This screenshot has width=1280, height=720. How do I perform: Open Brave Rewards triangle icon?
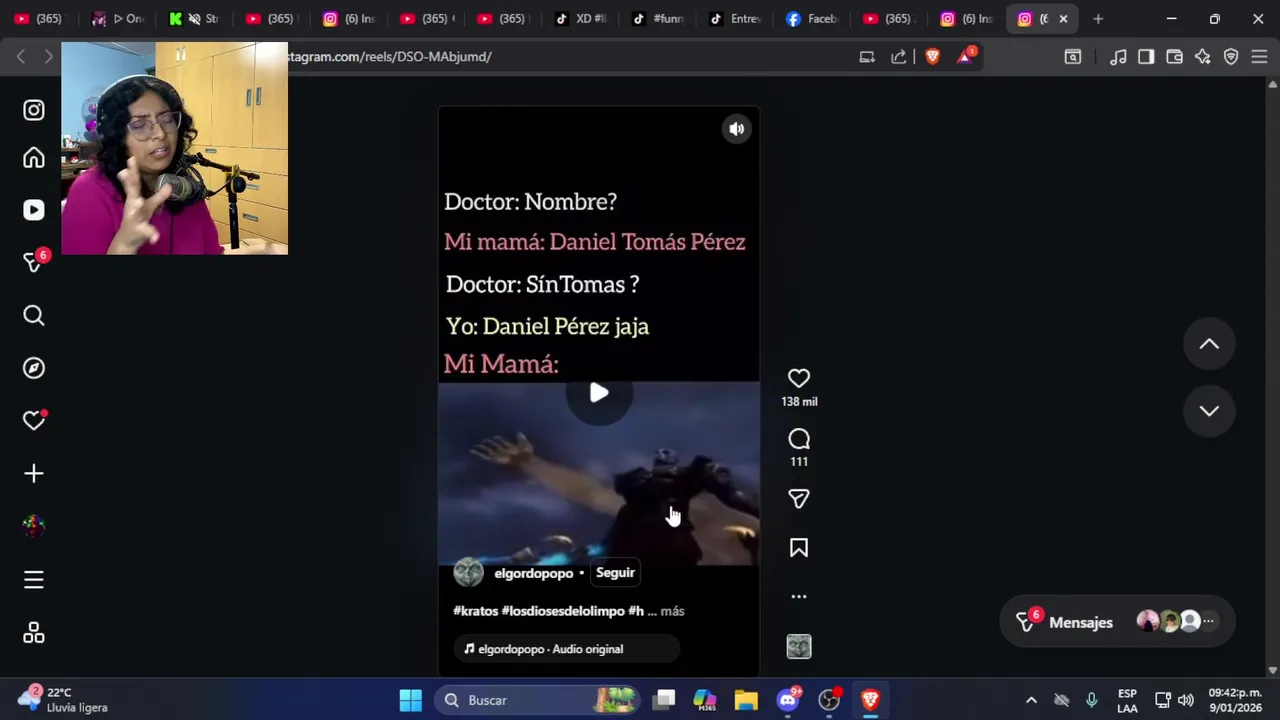coord(965,57)
